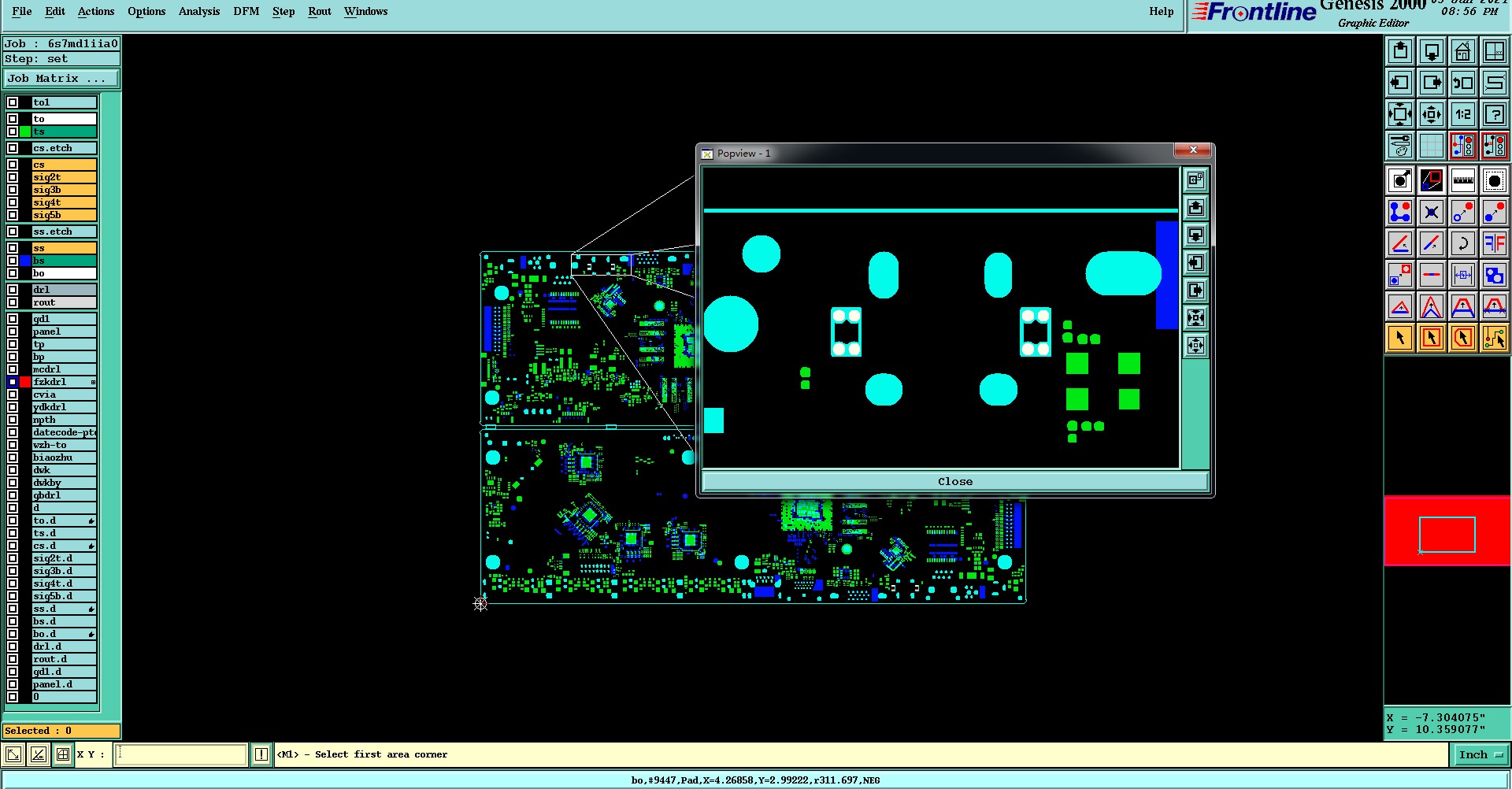1512x789 pixels.
Task: Select layer name biaozhu in list
Action: [64, 457]
